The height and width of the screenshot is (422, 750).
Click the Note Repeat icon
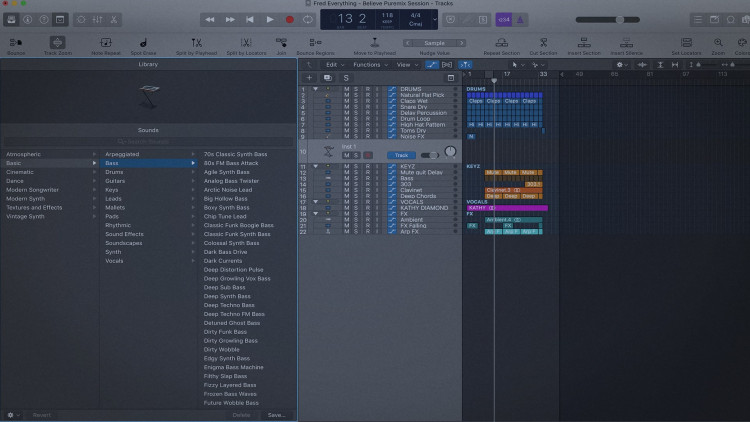(x=106, y=45)
